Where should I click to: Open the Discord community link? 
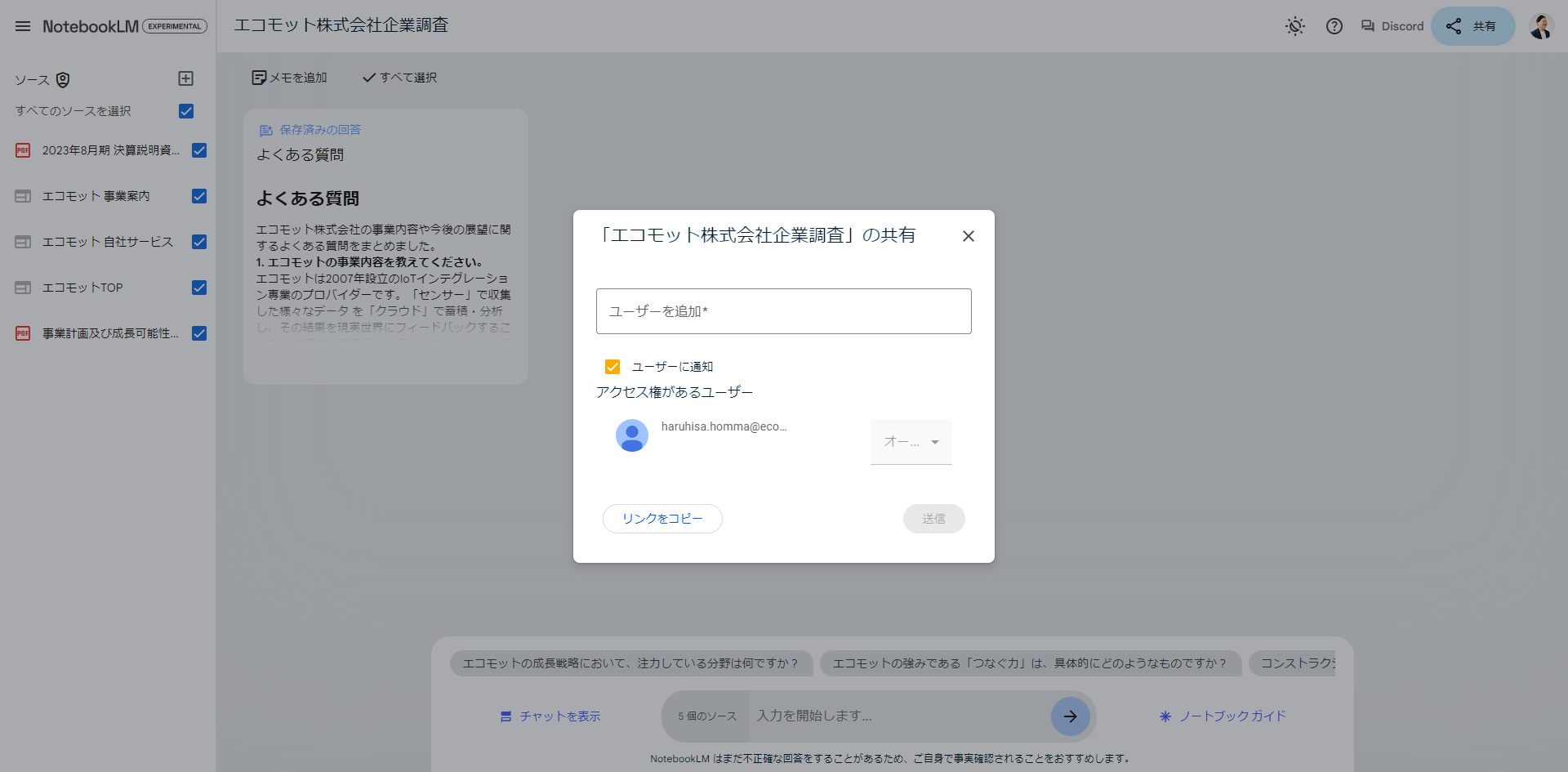1392,26
